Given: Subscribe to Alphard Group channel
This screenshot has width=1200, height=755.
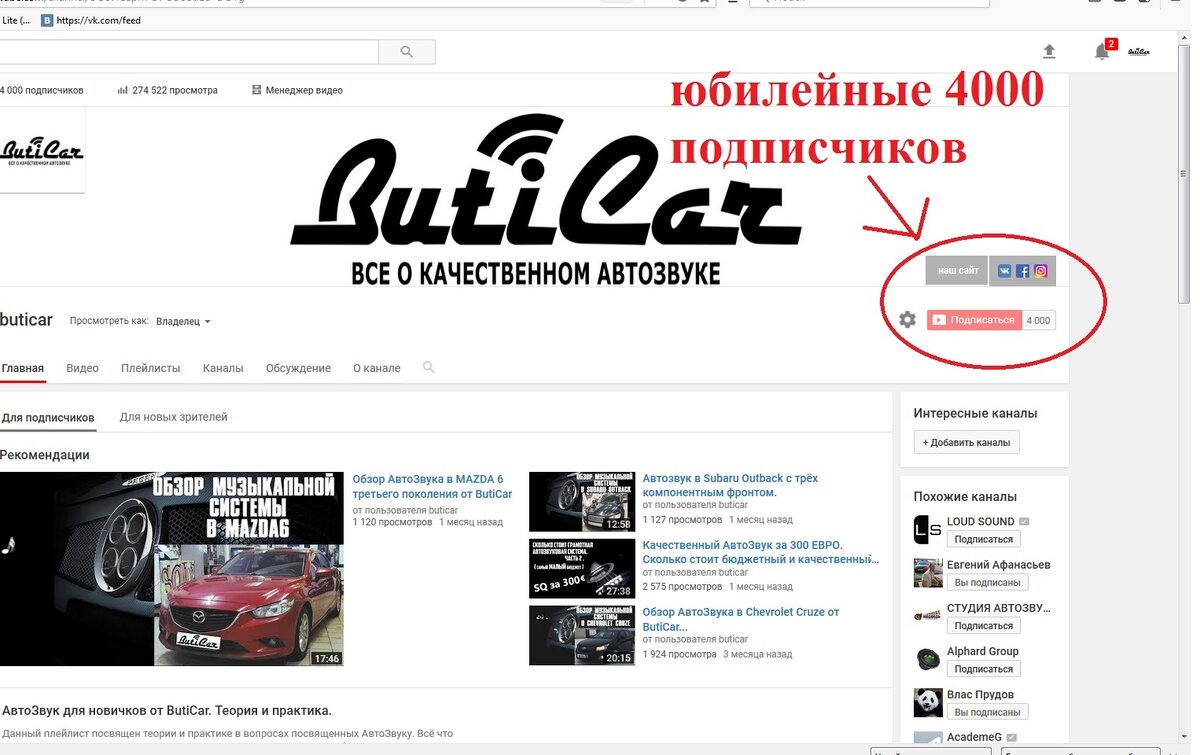Looking at the screenshot, I should [984, 668].
